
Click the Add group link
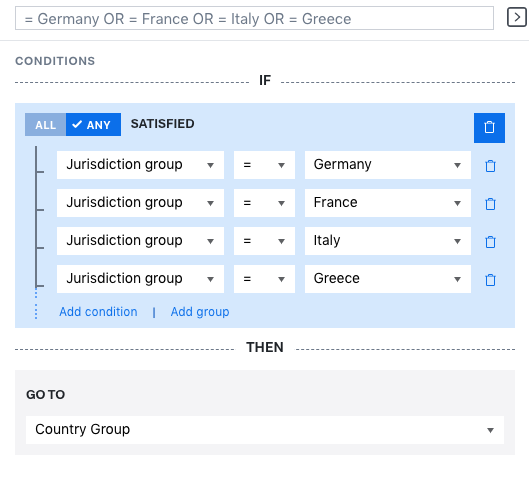200,312
